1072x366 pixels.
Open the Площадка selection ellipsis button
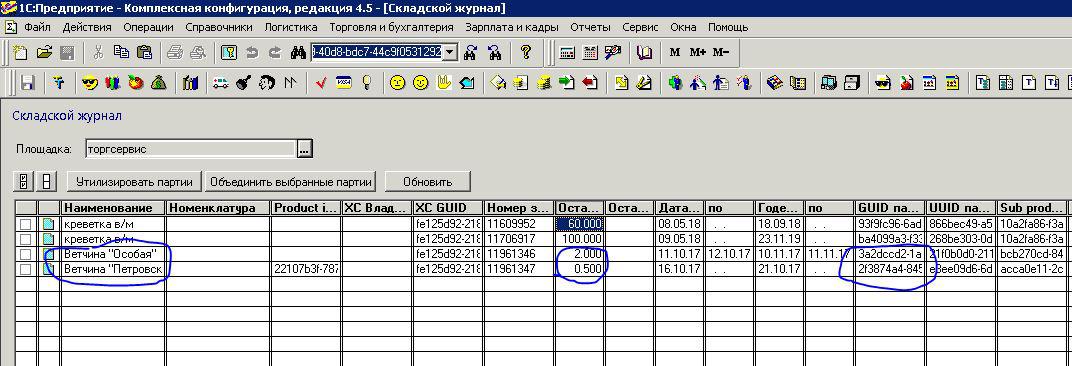click(305, 148)
